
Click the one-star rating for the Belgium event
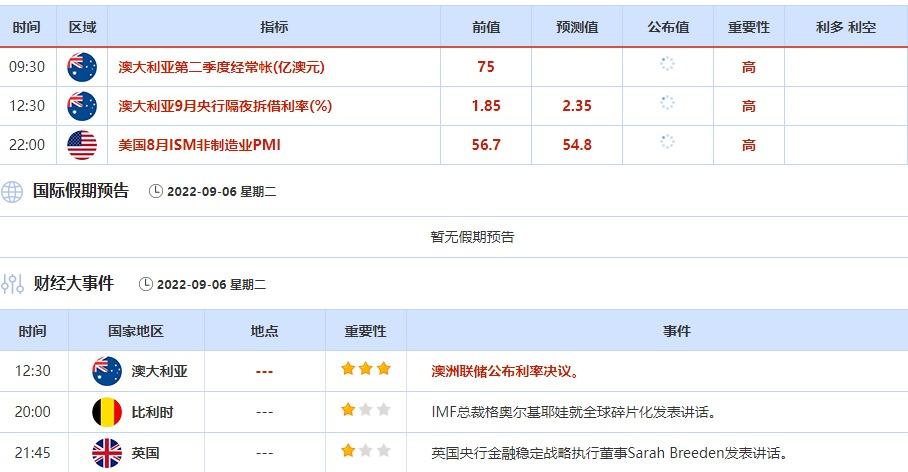click(365, 410)
